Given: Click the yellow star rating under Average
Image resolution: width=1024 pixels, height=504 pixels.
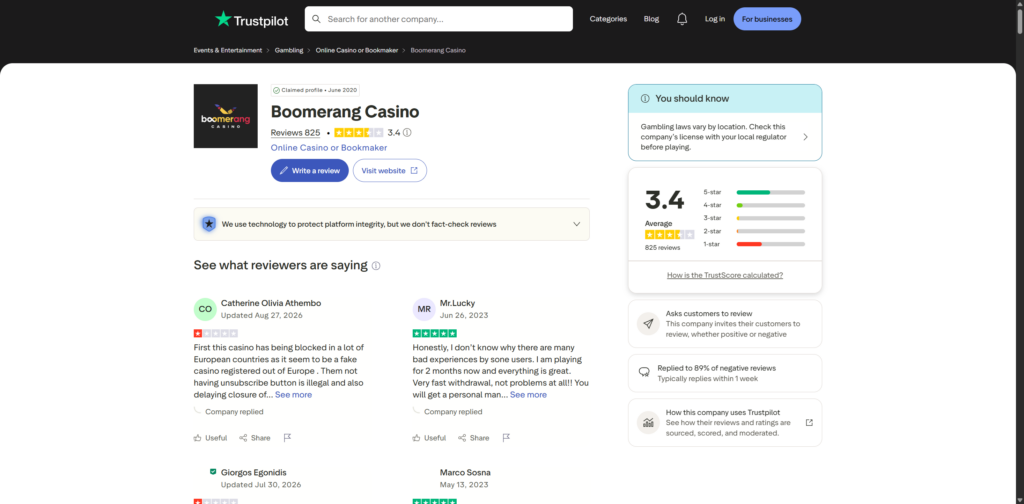Looking at the screenshot, I should coord(669,234).
